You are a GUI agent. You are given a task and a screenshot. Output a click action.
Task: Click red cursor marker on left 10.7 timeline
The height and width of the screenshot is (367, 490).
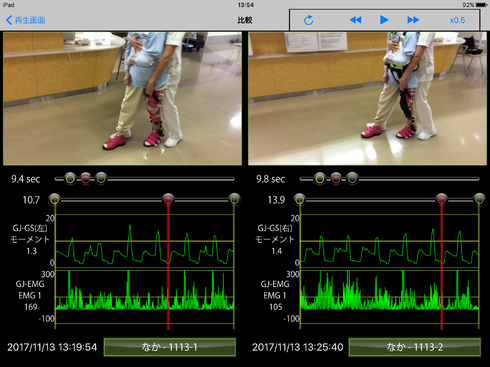click(168, 199)
